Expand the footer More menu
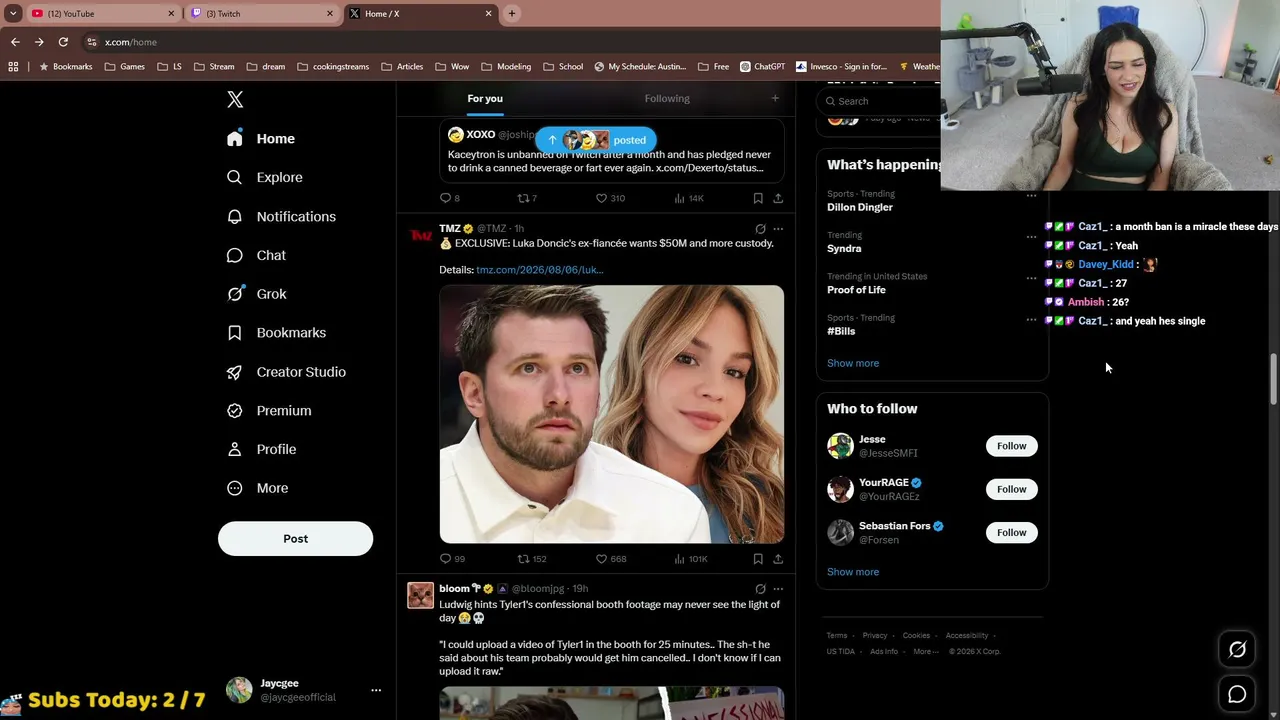This screenshot has height=720, width=1280. (925, 651)
